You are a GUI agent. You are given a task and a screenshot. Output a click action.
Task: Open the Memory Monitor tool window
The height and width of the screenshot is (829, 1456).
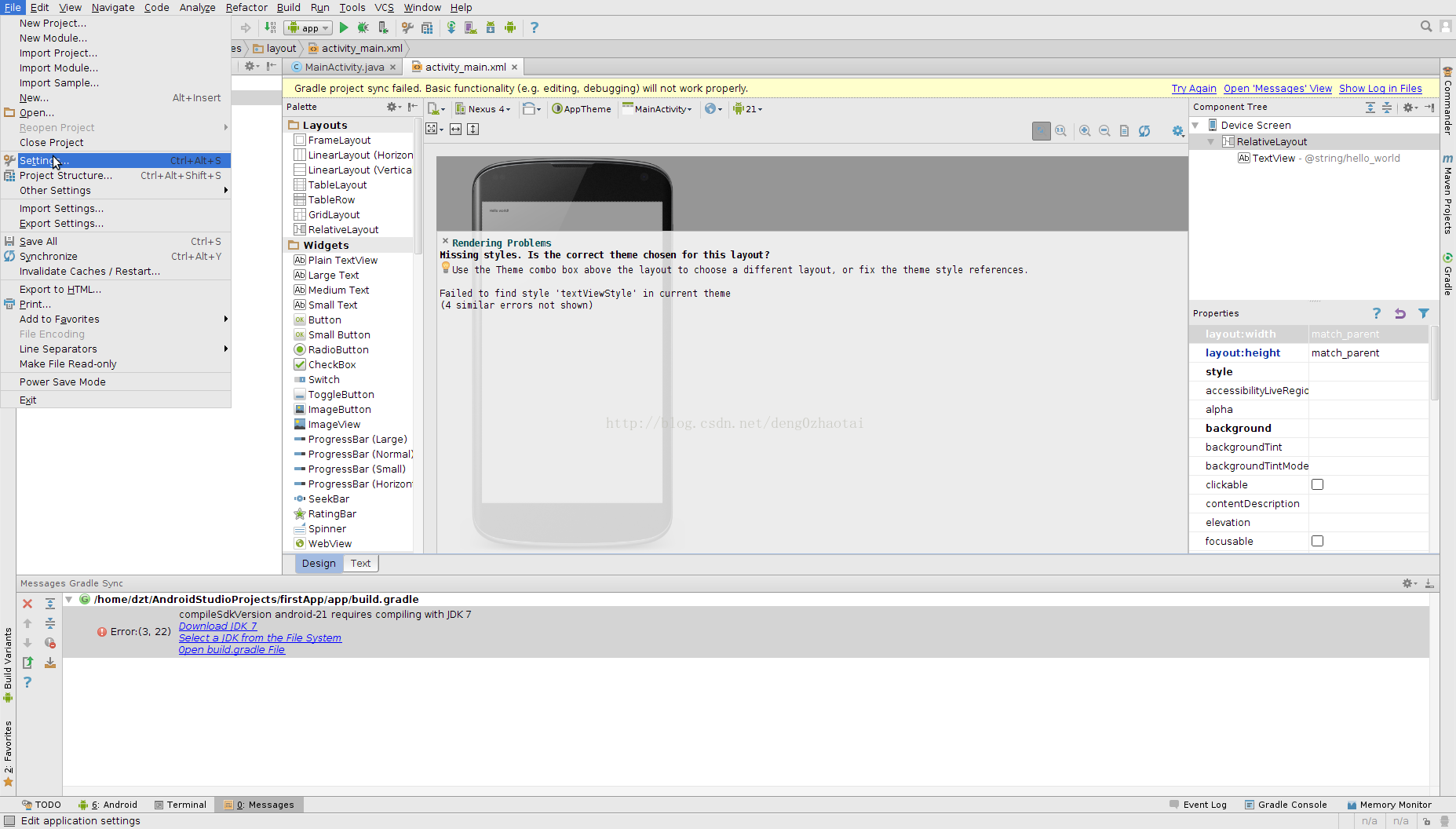tap(1388, 805)
